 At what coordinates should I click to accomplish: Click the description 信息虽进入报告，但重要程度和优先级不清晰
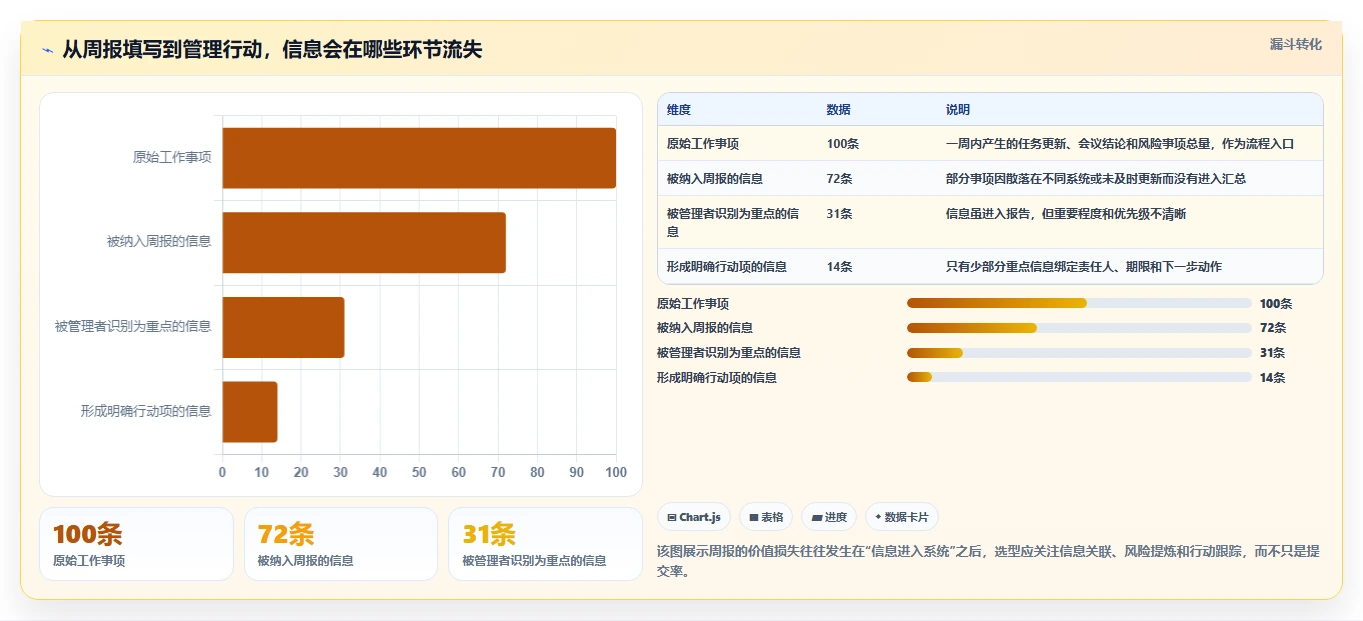tap(1066, 213)
